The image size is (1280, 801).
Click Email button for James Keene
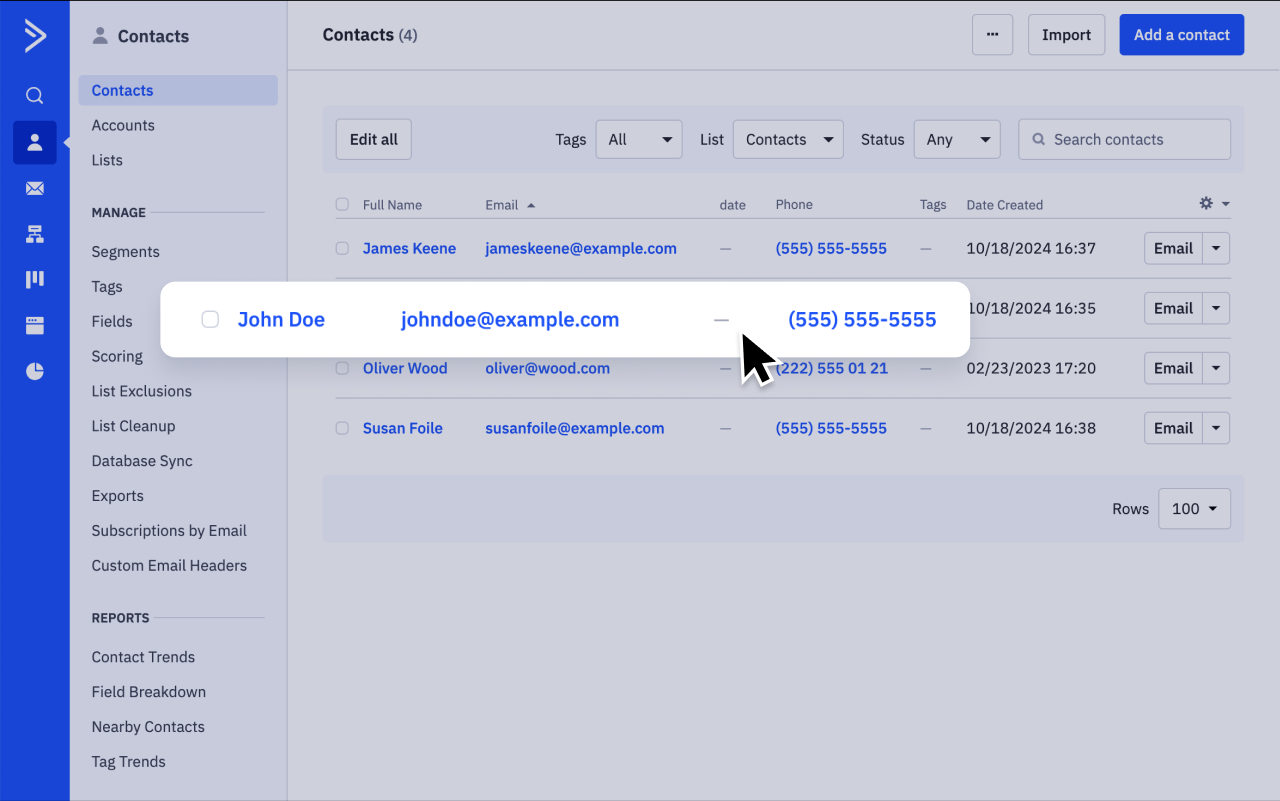pyautogui.click(x=1173, y=248)
